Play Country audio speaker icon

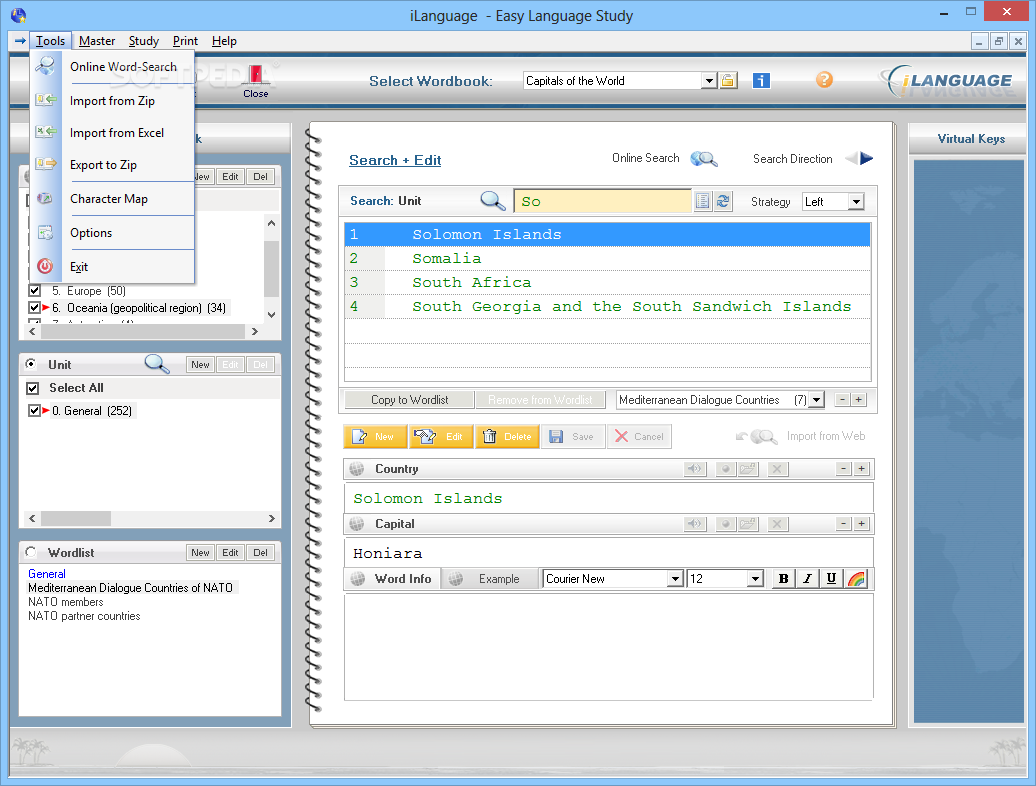[695, 469]
